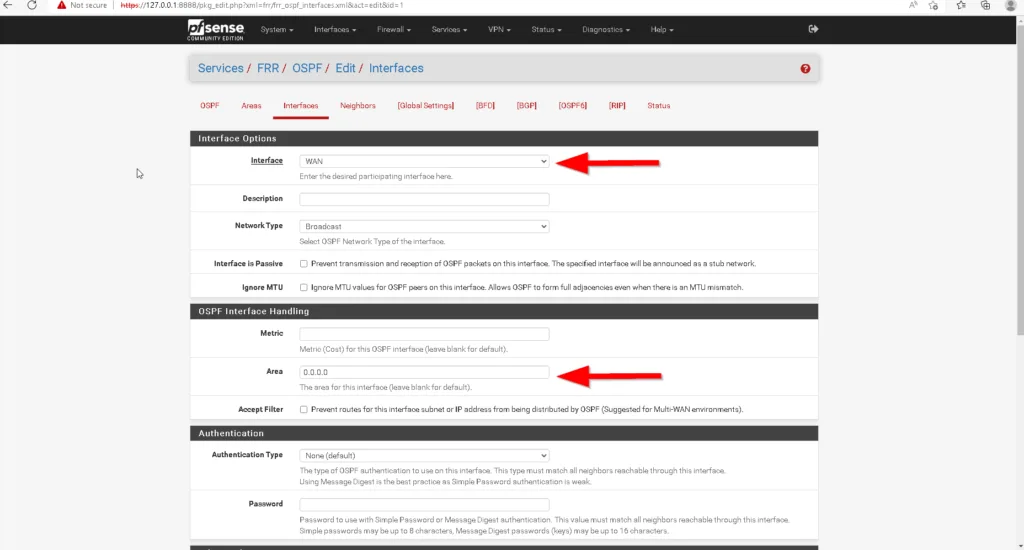
Task: Go to the [BGP] tab
Action: point(526,106)
